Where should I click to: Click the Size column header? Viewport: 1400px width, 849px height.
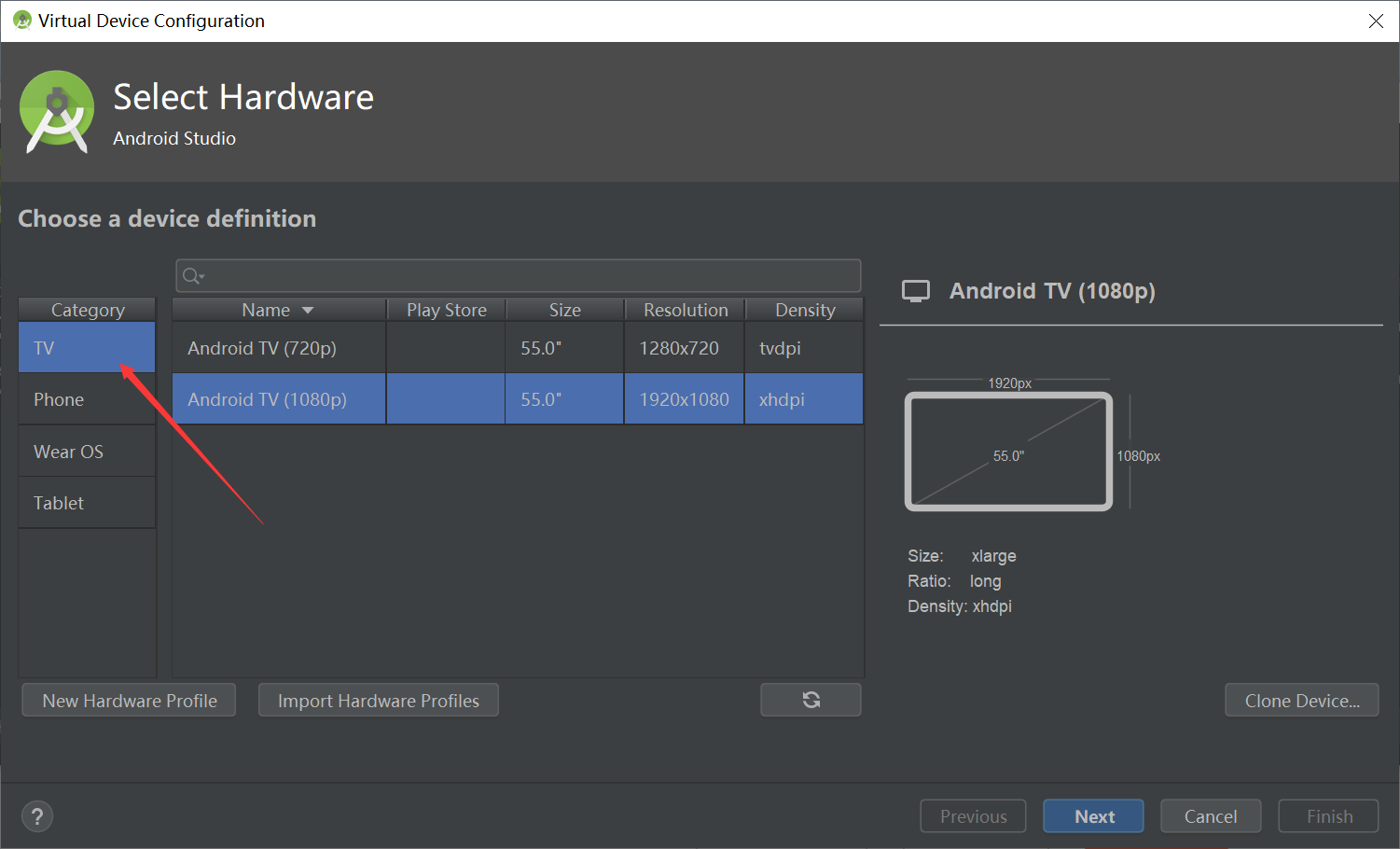click(x=564, y=310)
